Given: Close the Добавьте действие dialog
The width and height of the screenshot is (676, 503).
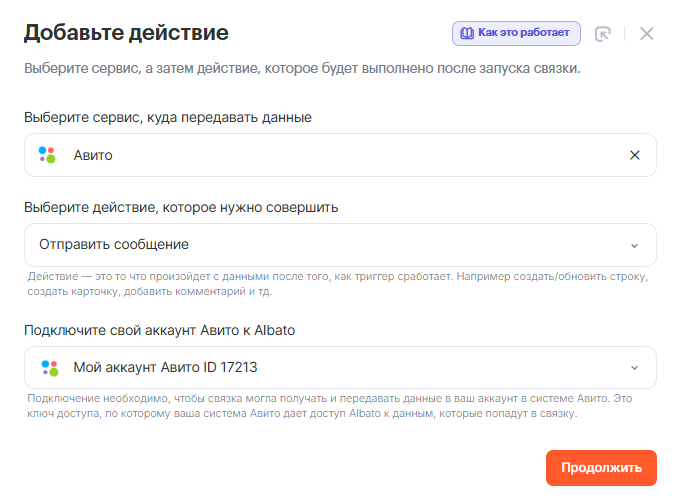Looking at the screenshot, I should (x=647, y=33).
